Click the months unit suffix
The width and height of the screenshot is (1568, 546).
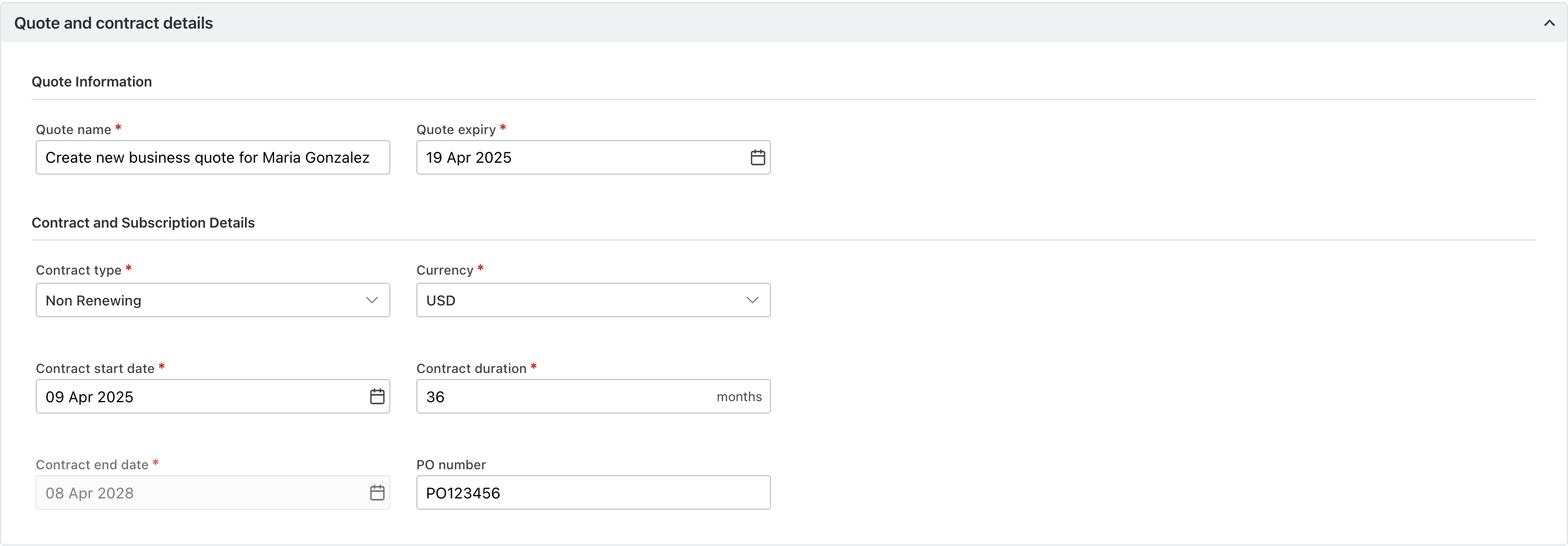click(x=739, y=397)
